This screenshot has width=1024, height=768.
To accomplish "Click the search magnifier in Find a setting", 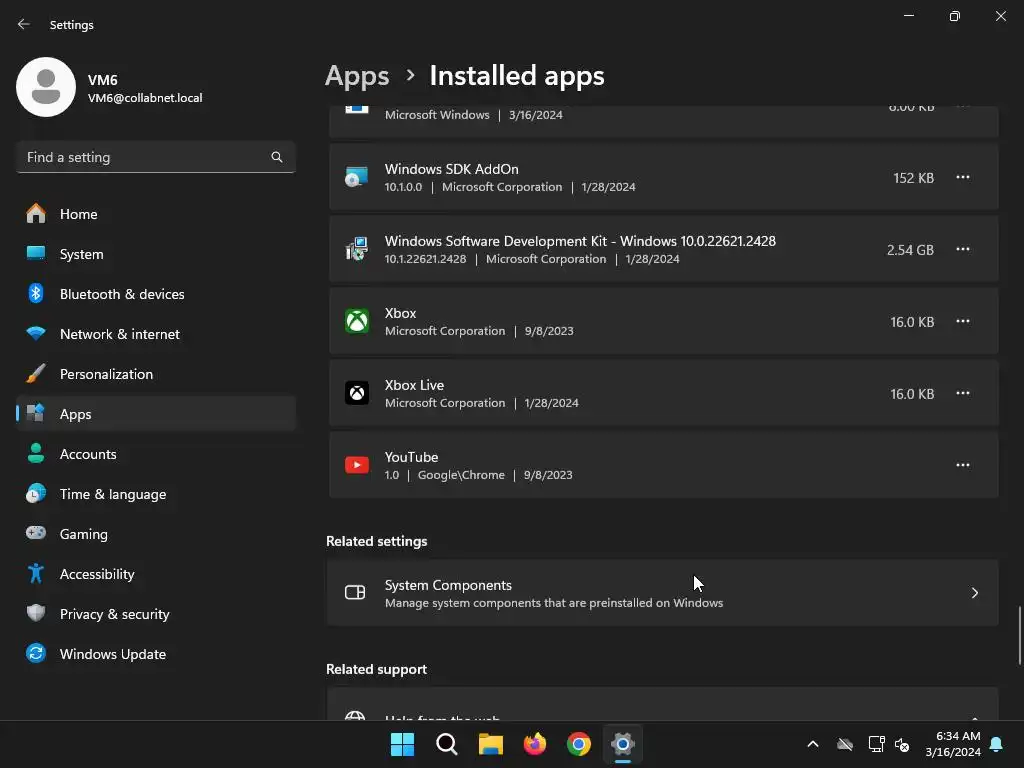I will point(277,157).
